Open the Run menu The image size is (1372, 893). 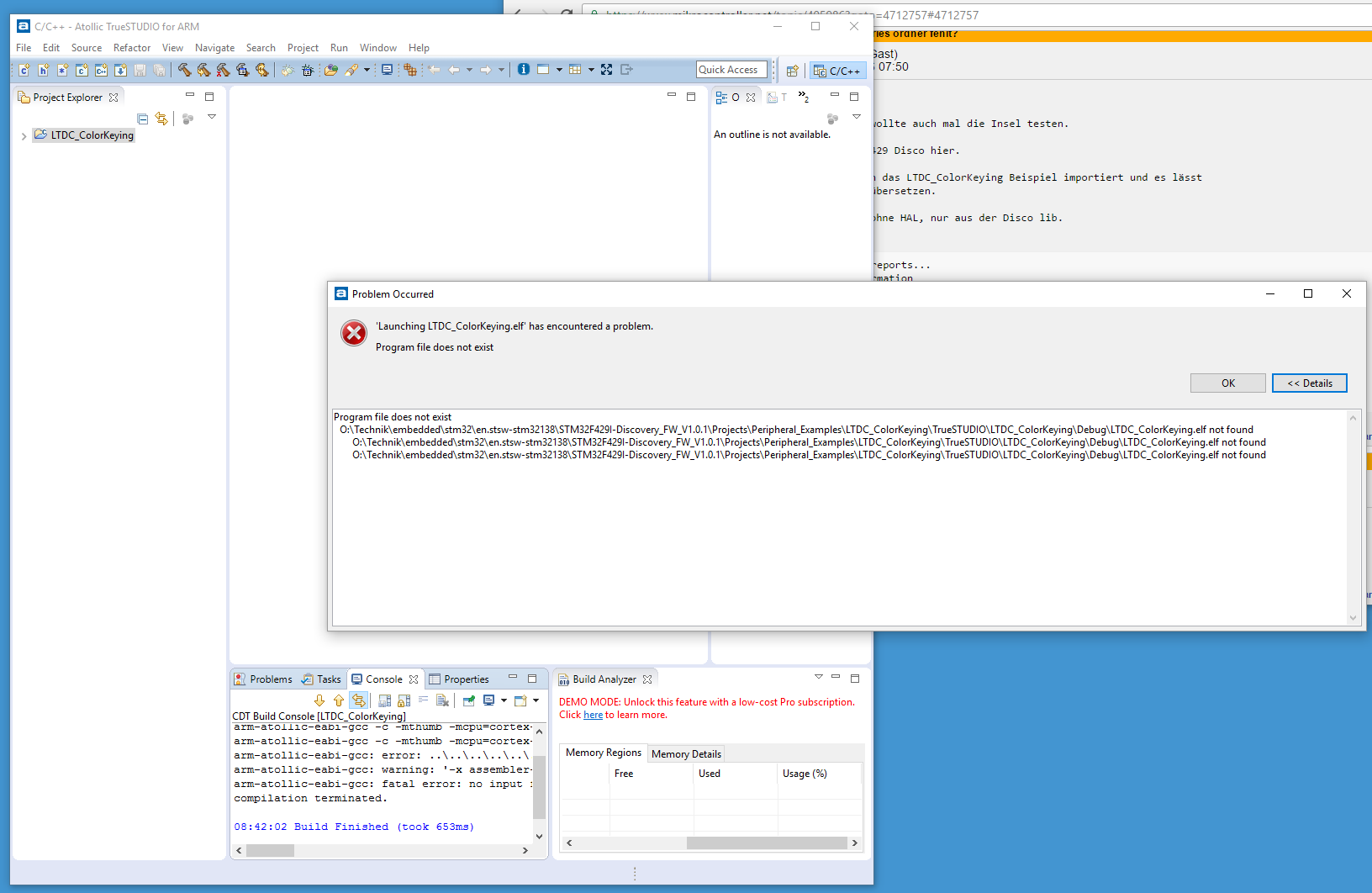click(339, 48)
